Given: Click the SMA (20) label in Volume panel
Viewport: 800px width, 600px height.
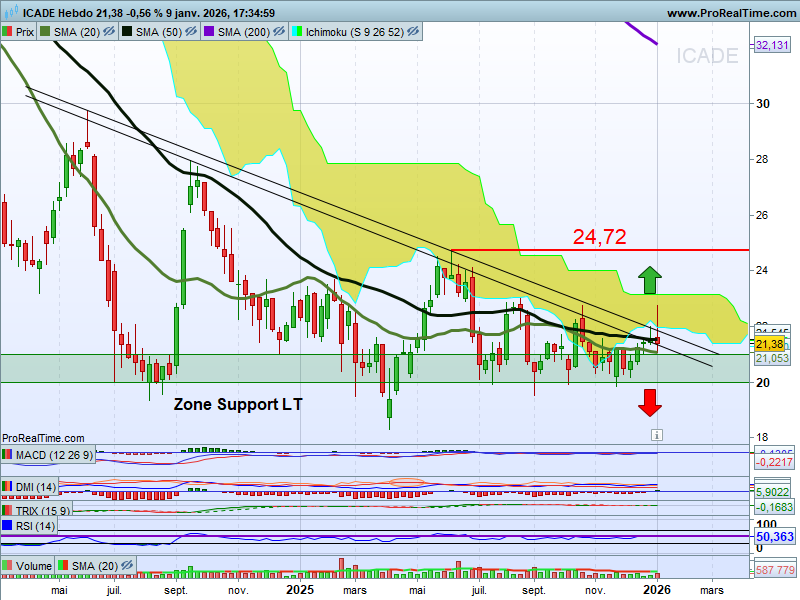Looking at the screenshot, I should [x=95, y=566].
